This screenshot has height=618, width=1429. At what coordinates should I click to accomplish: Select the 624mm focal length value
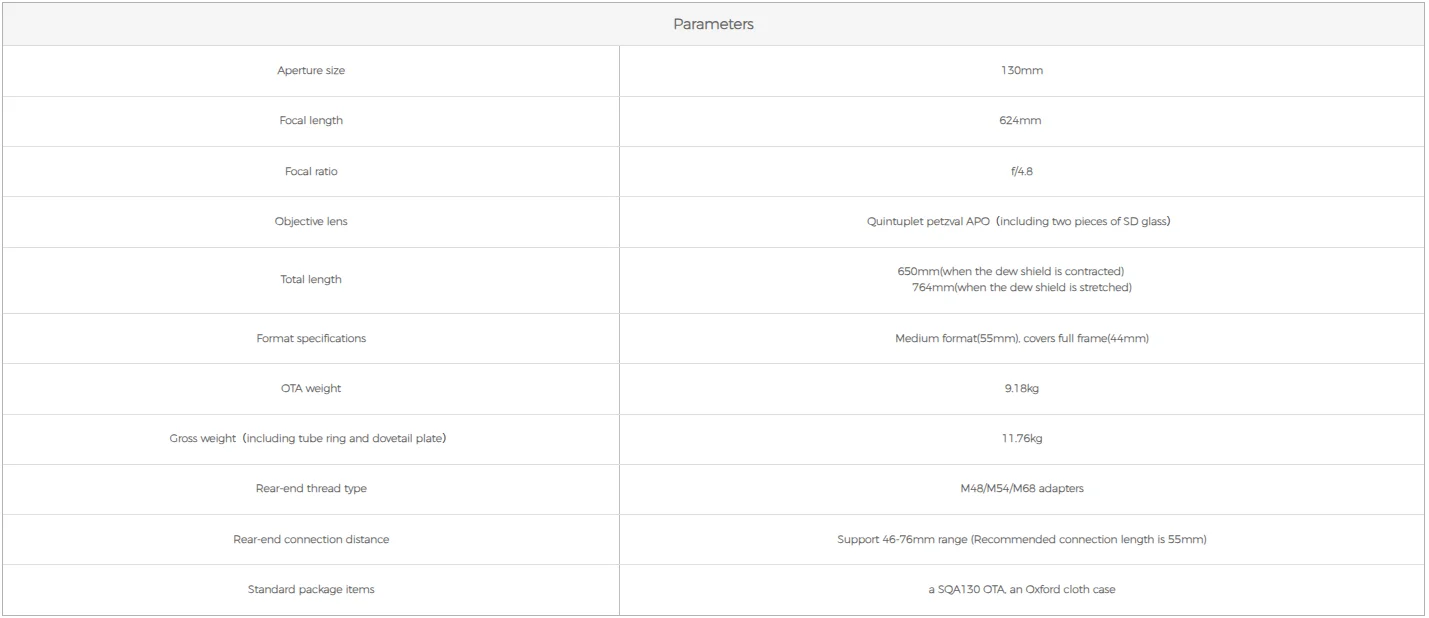(x=1021, y=121)
